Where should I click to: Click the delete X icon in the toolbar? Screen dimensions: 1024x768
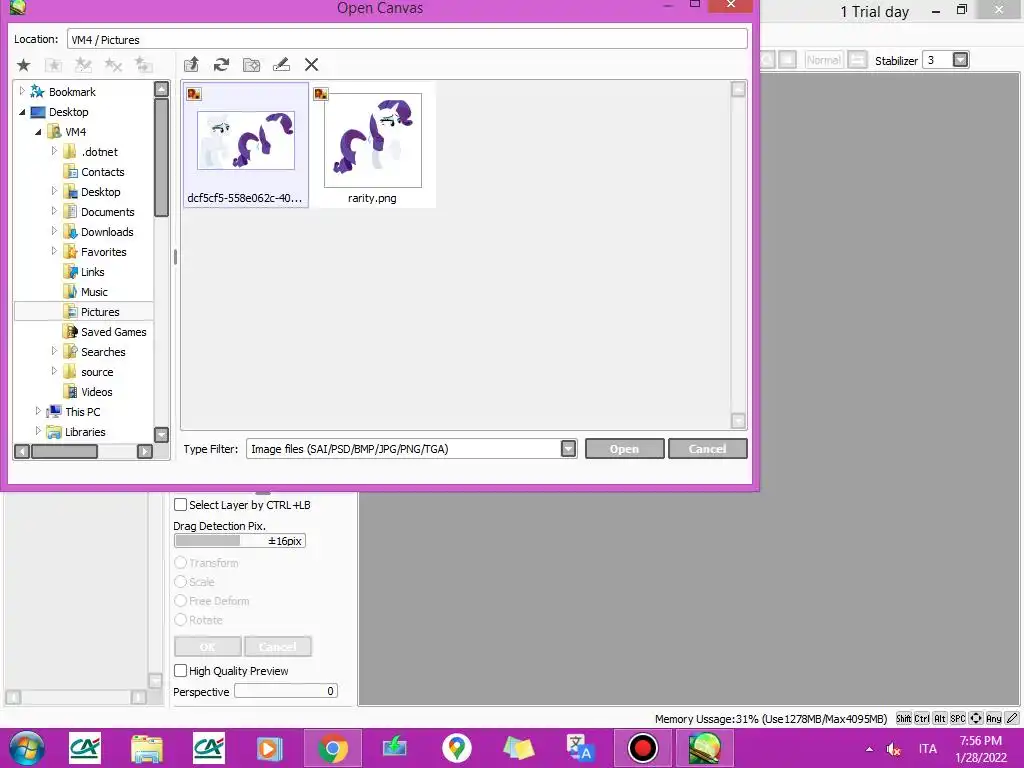(312, 65)
